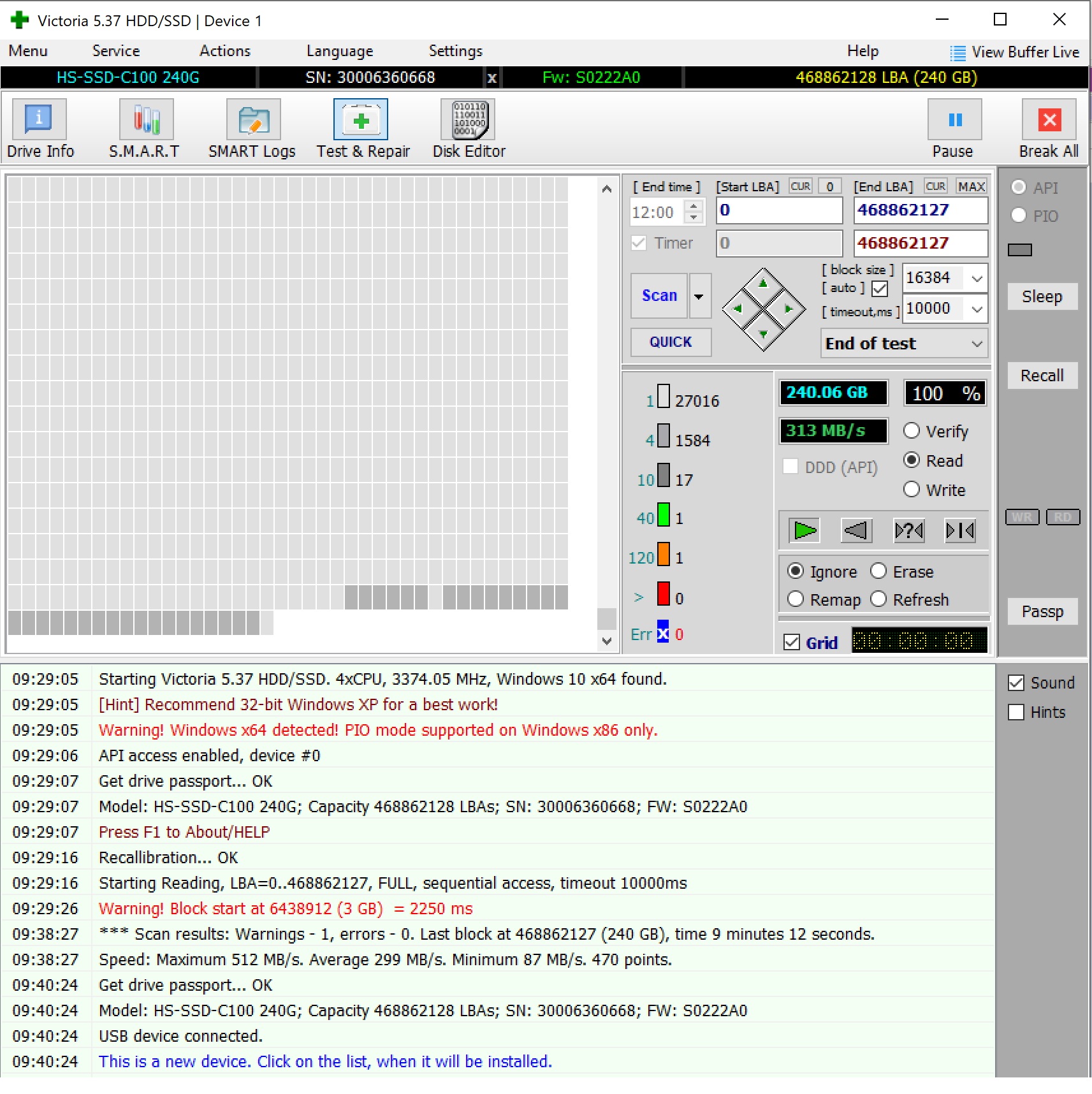Click the Recall button
1092x1094 pixels.
point(1042,376)
